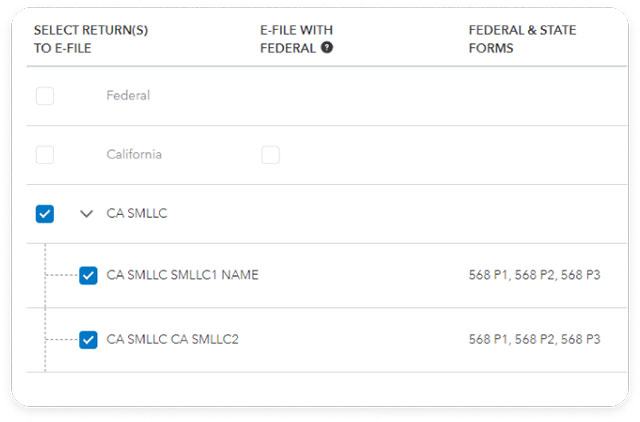This screenshot has height=422, width=640.
Task: Uncheck CA SMLLC CA SMLLC2 checkbox
Action: click(88, 340)
